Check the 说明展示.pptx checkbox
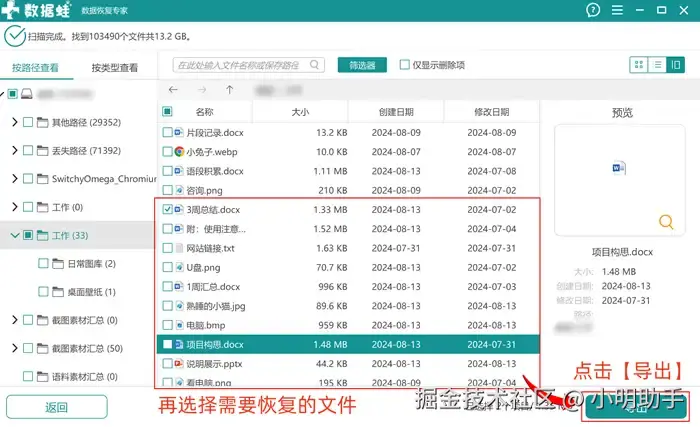Viewport: 700px width, 427px height. (x=167, y=364)
